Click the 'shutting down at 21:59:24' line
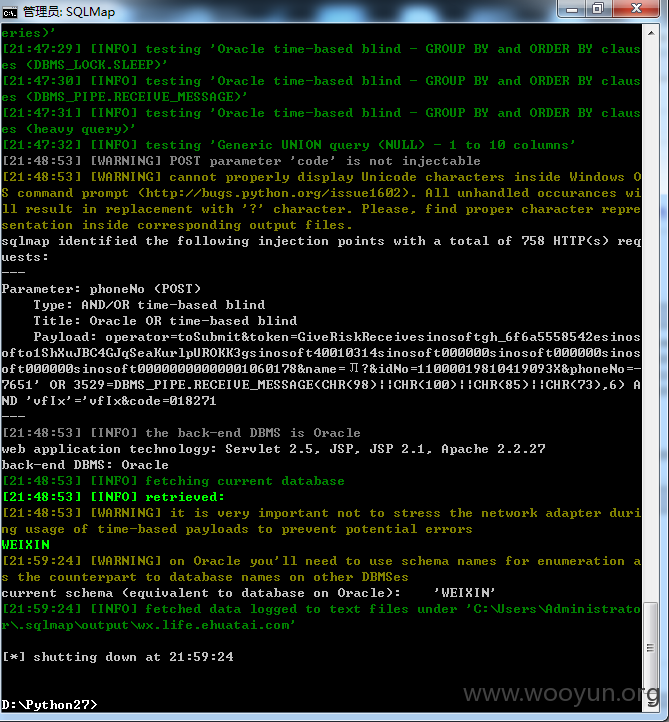 coord(117,657)
